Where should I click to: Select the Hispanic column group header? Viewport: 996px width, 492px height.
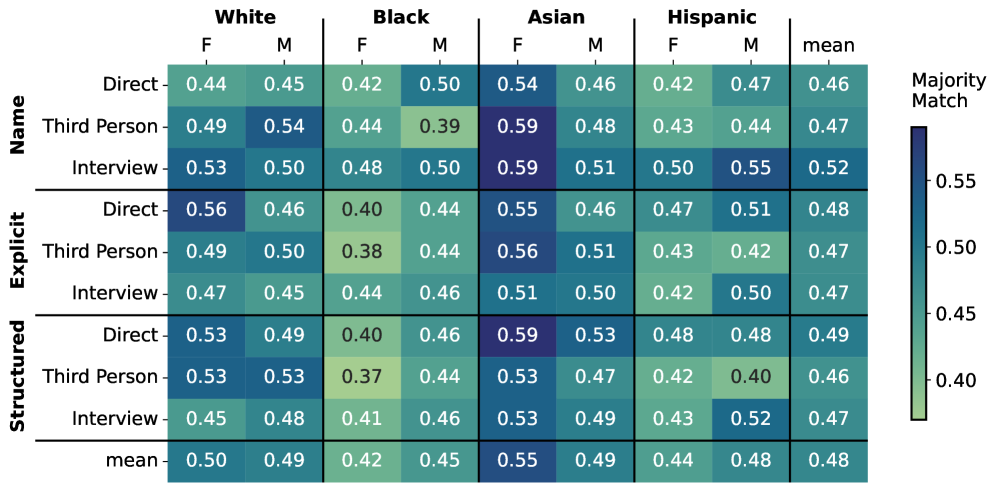coord(712,17)
